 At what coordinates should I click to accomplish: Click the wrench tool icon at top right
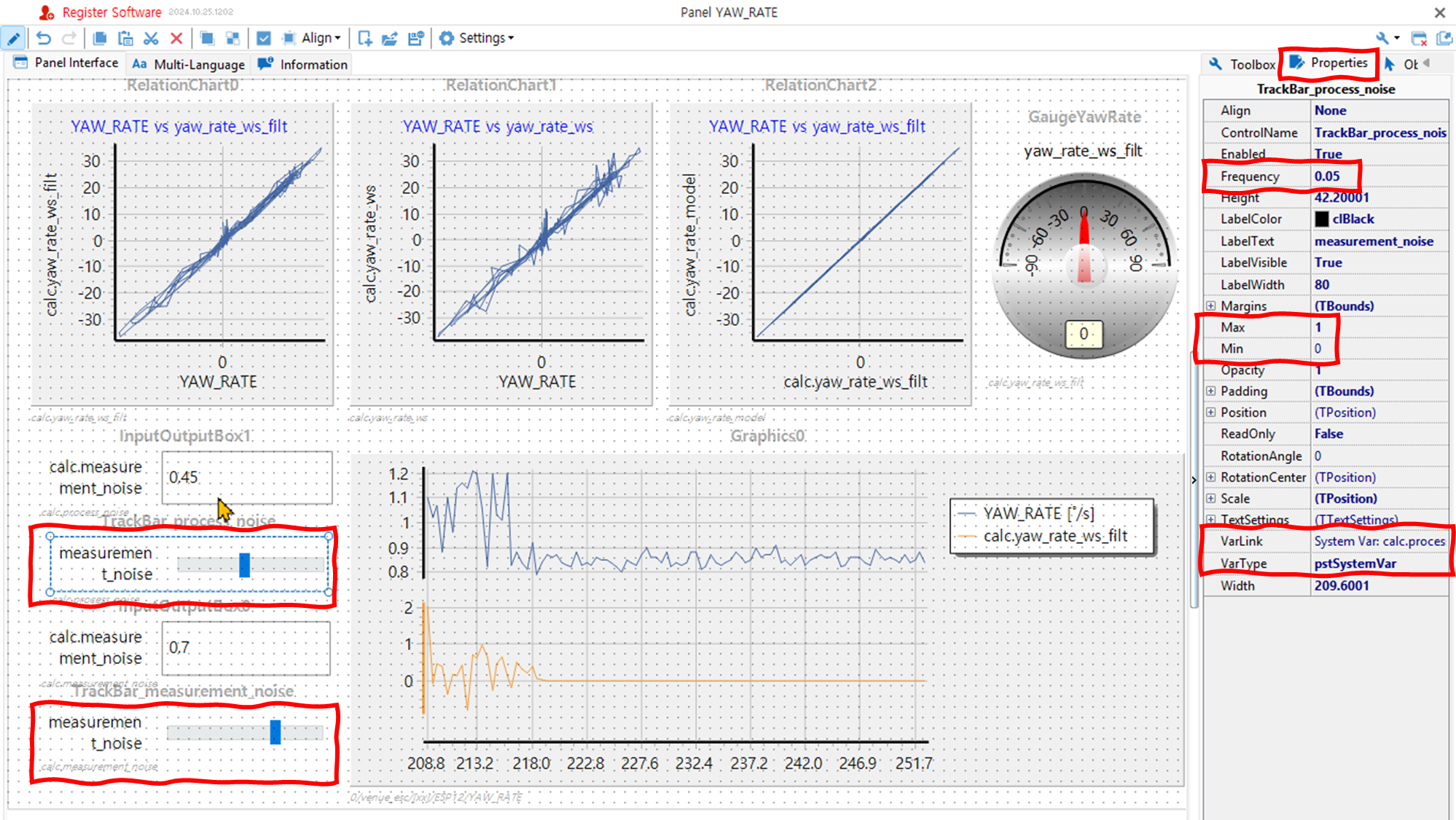coord(1382,38)
